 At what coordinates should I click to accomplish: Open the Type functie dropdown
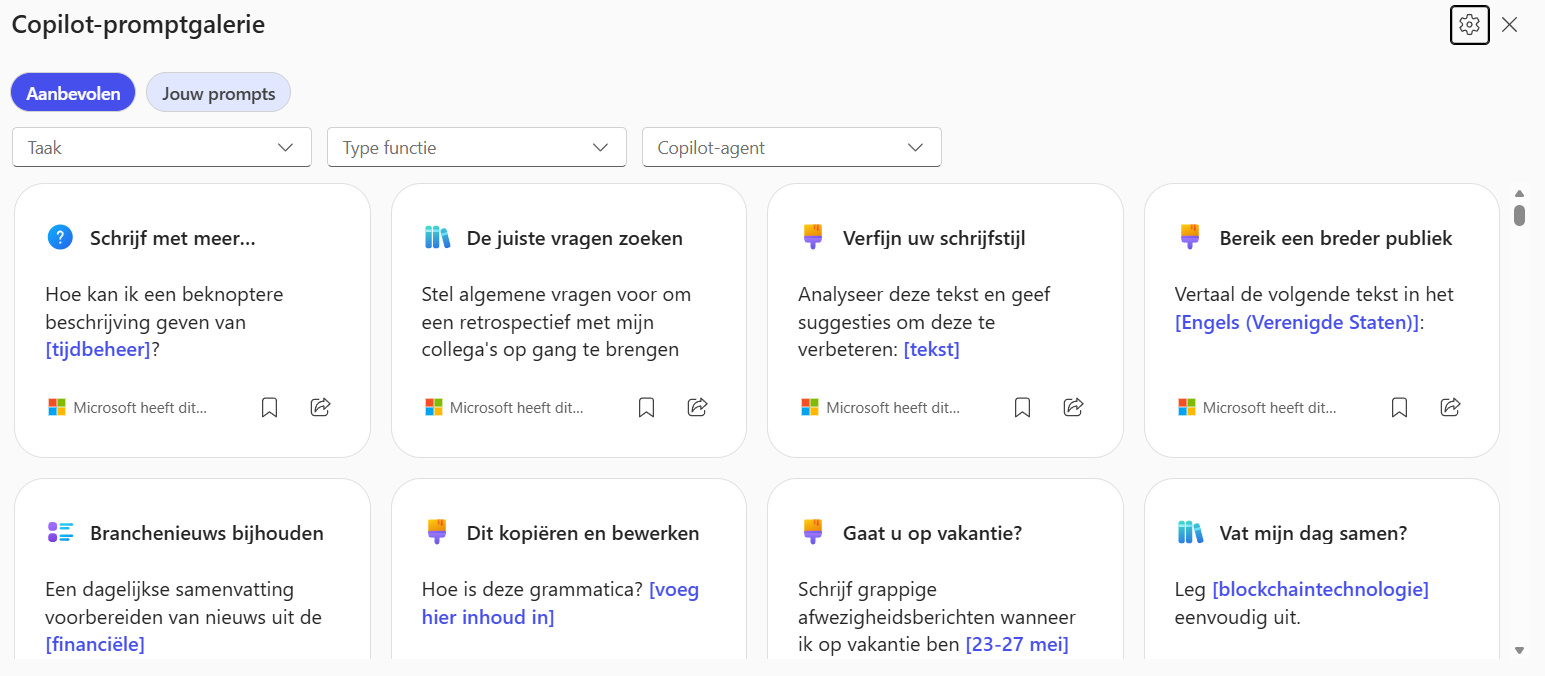point(476,147)
